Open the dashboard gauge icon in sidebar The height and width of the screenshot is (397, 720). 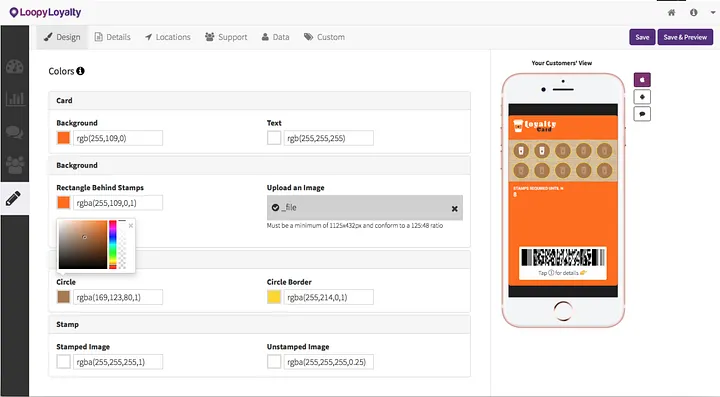[x=15, y=67]
